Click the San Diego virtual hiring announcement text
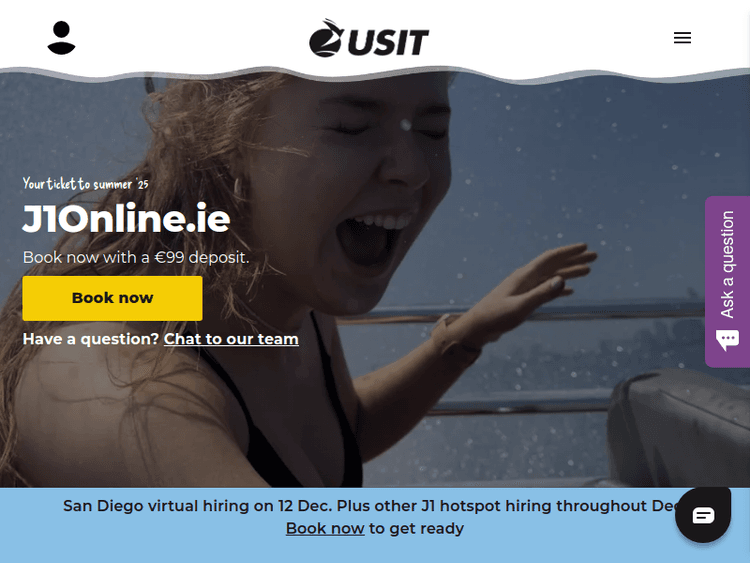Image resolution: width=750 pixels, height=563 pixels. pos(371,506)
